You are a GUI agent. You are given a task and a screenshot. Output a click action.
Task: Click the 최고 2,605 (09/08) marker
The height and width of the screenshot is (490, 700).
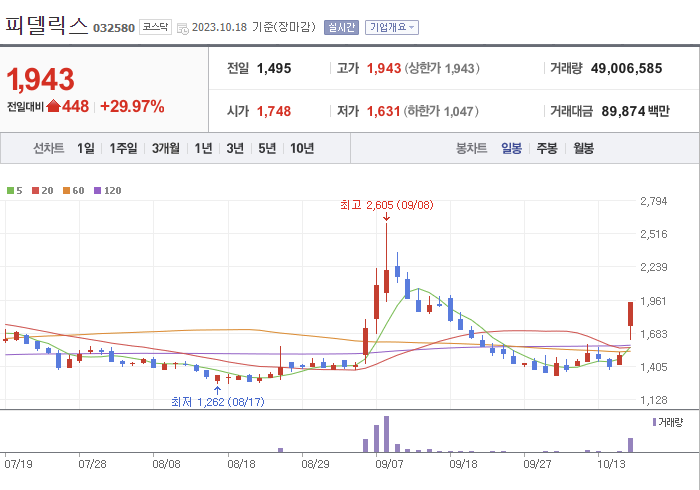point(386,205)
